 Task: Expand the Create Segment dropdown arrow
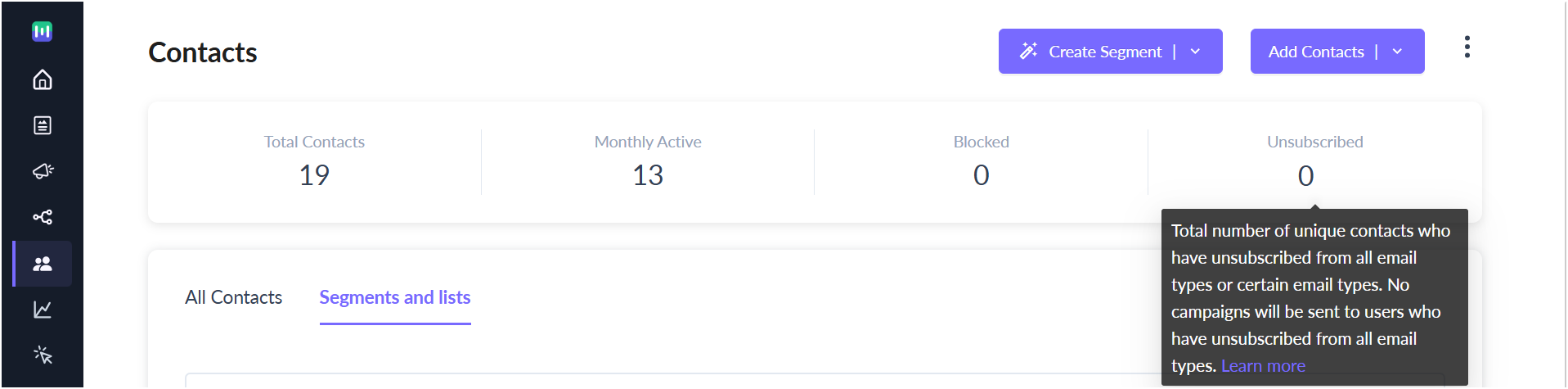coord(1195,52)
